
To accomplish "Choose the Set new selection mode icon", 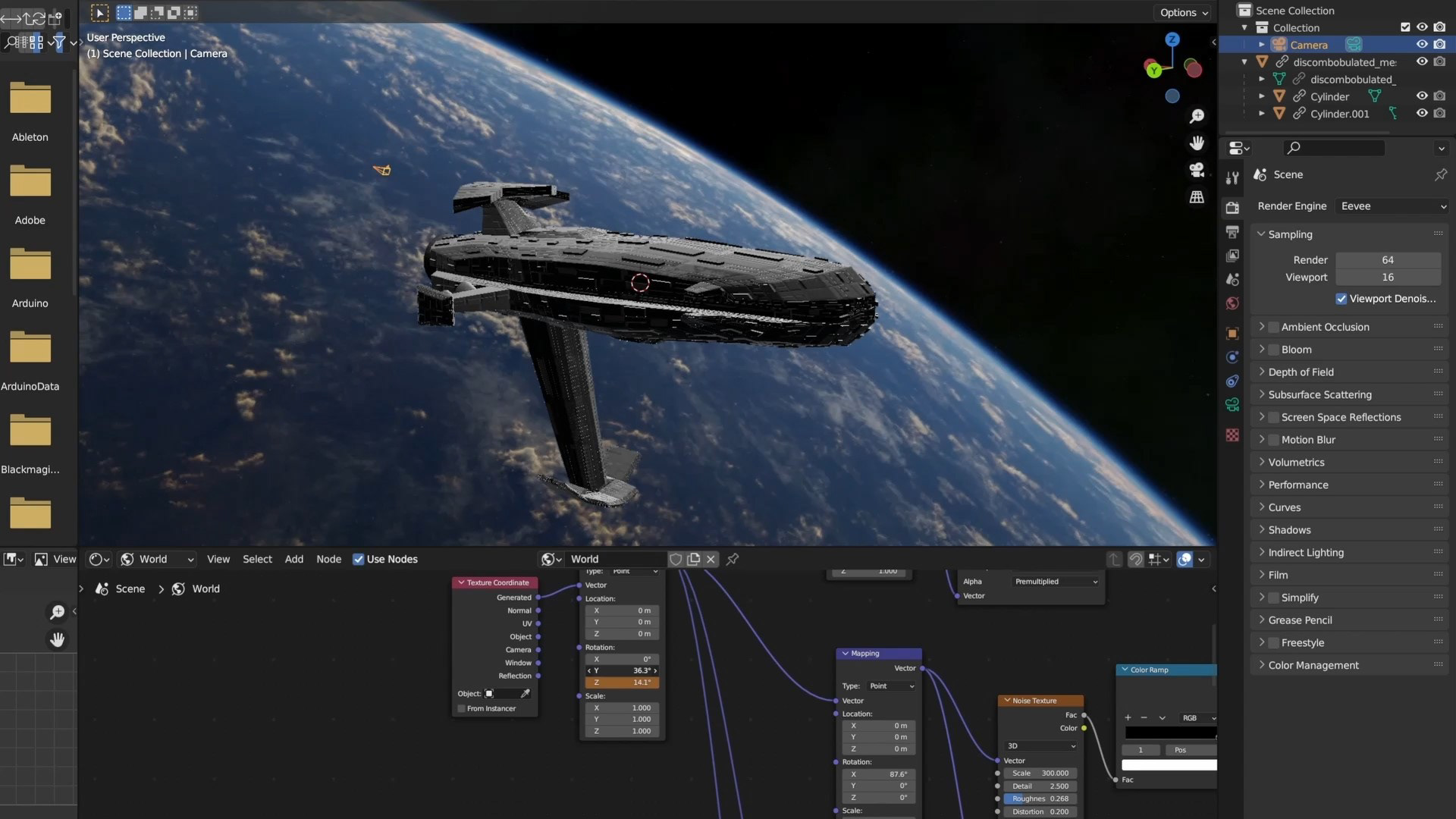I will pos(124,13).
